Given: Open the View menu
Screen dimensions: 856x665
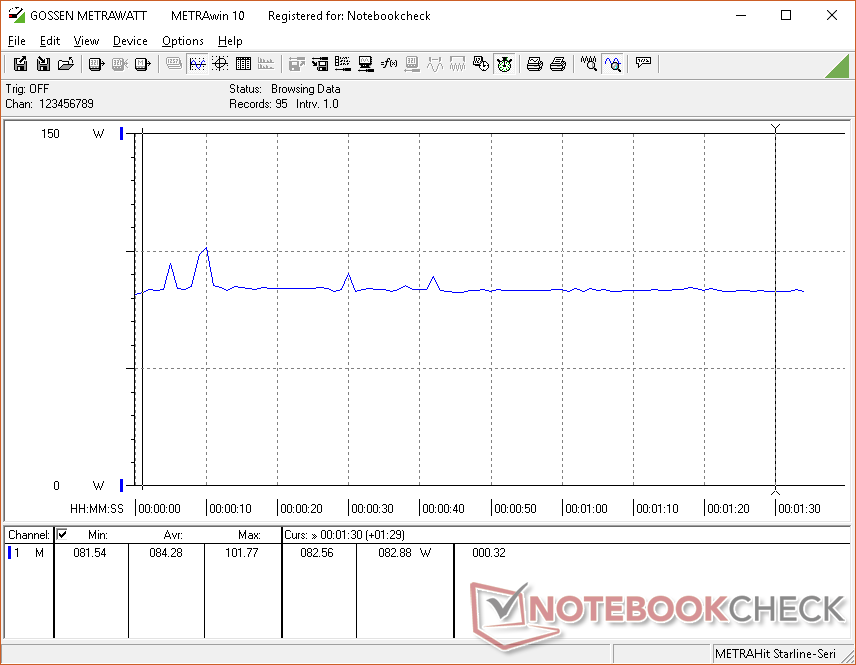Looking at the screenshot, I should click(86, 41).
